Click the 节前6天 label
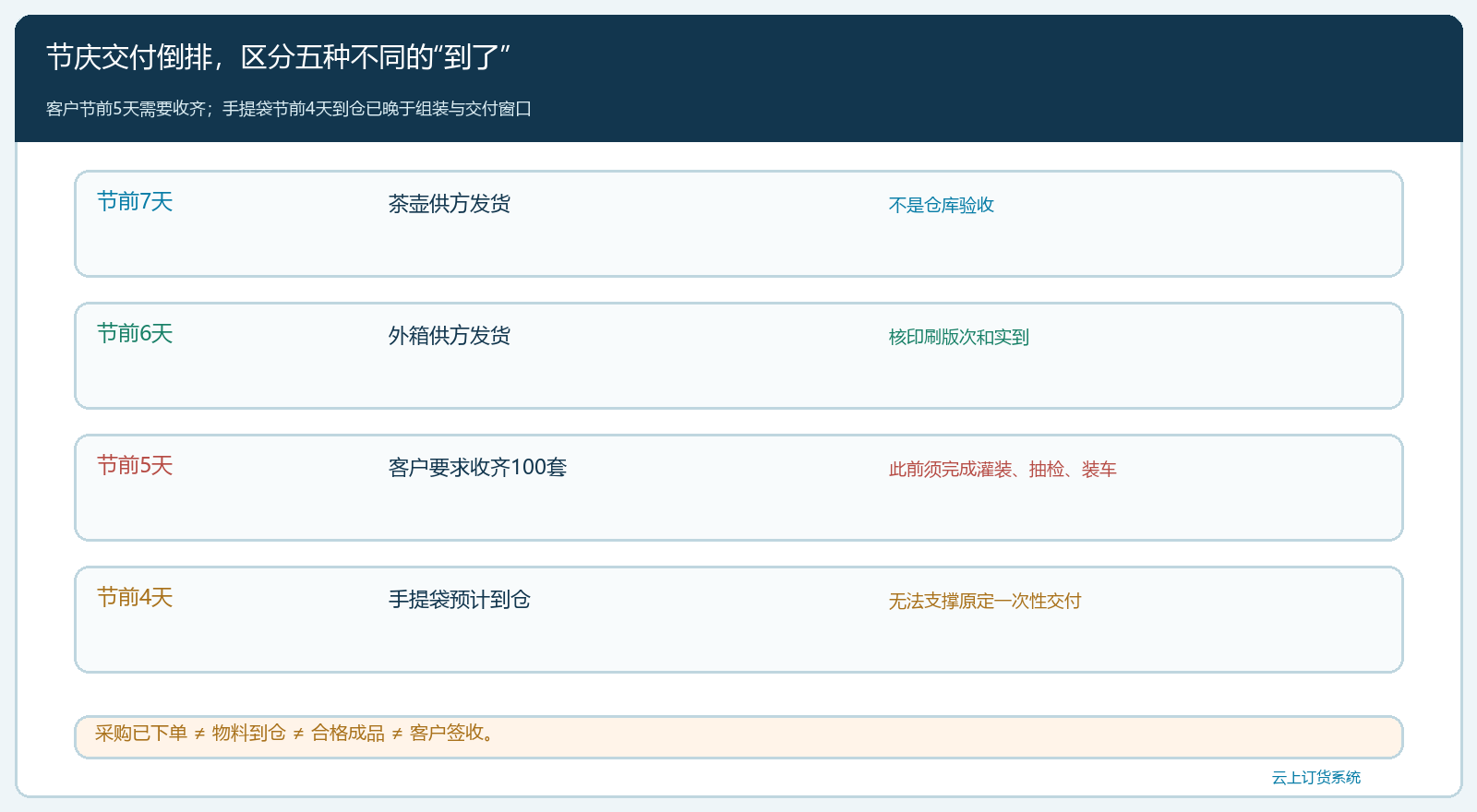Viewport: 1477px width, 812px height. (x=135, y=334)
